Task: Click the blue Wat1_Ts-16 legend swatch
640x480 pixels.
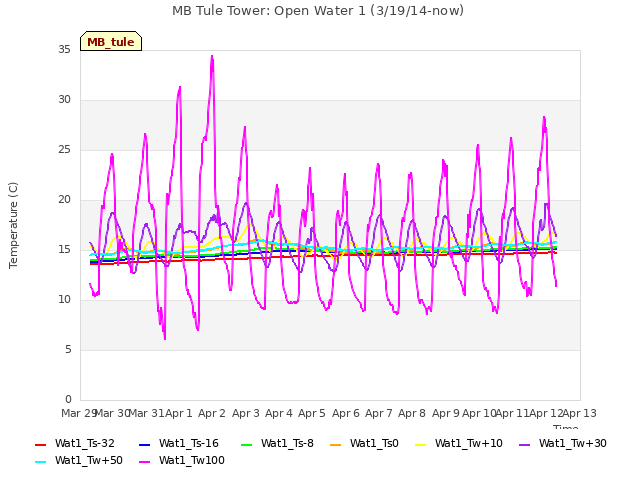Action: 144,444
